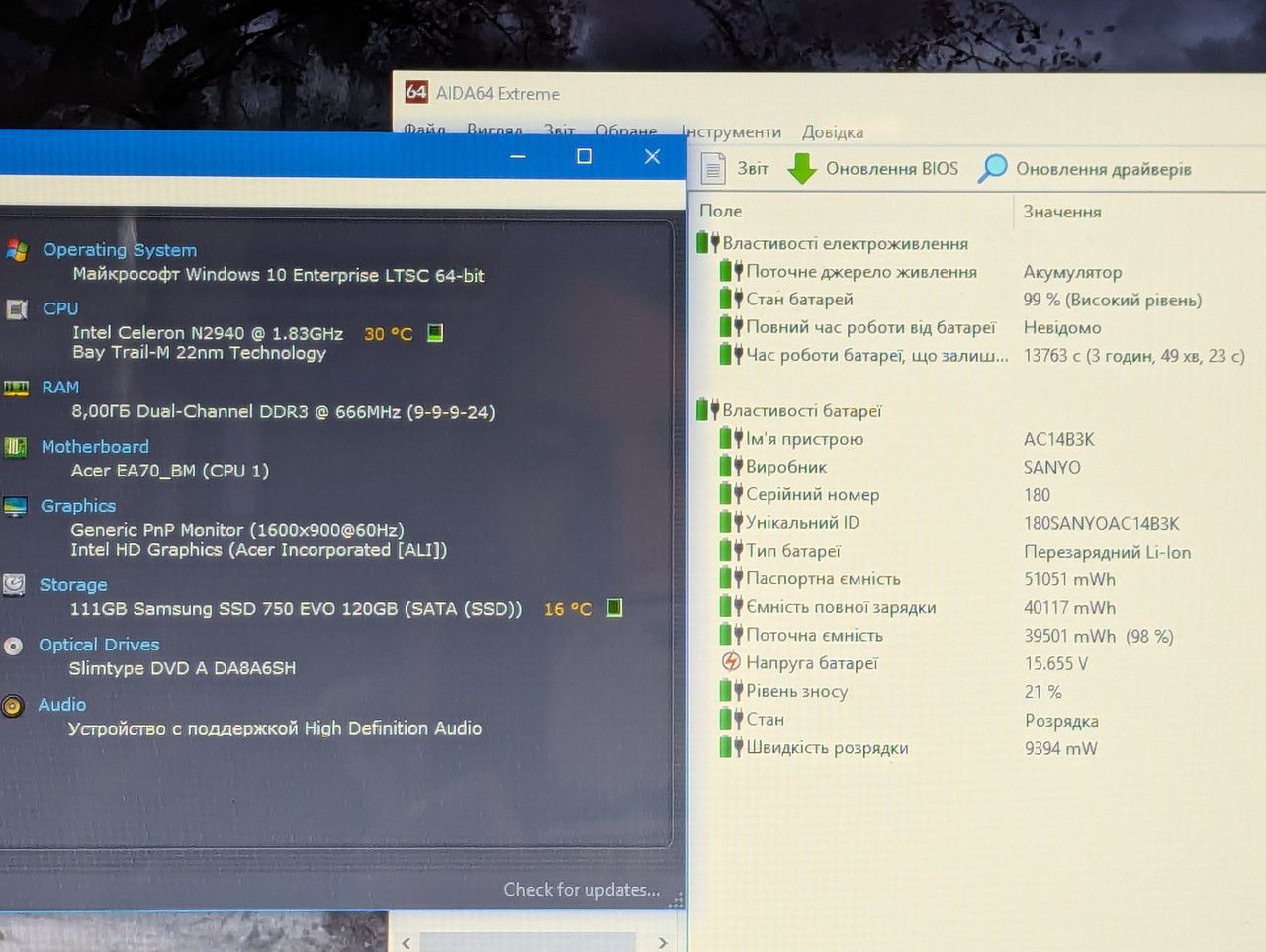Open the Storage section heading

tap(73, 585)
